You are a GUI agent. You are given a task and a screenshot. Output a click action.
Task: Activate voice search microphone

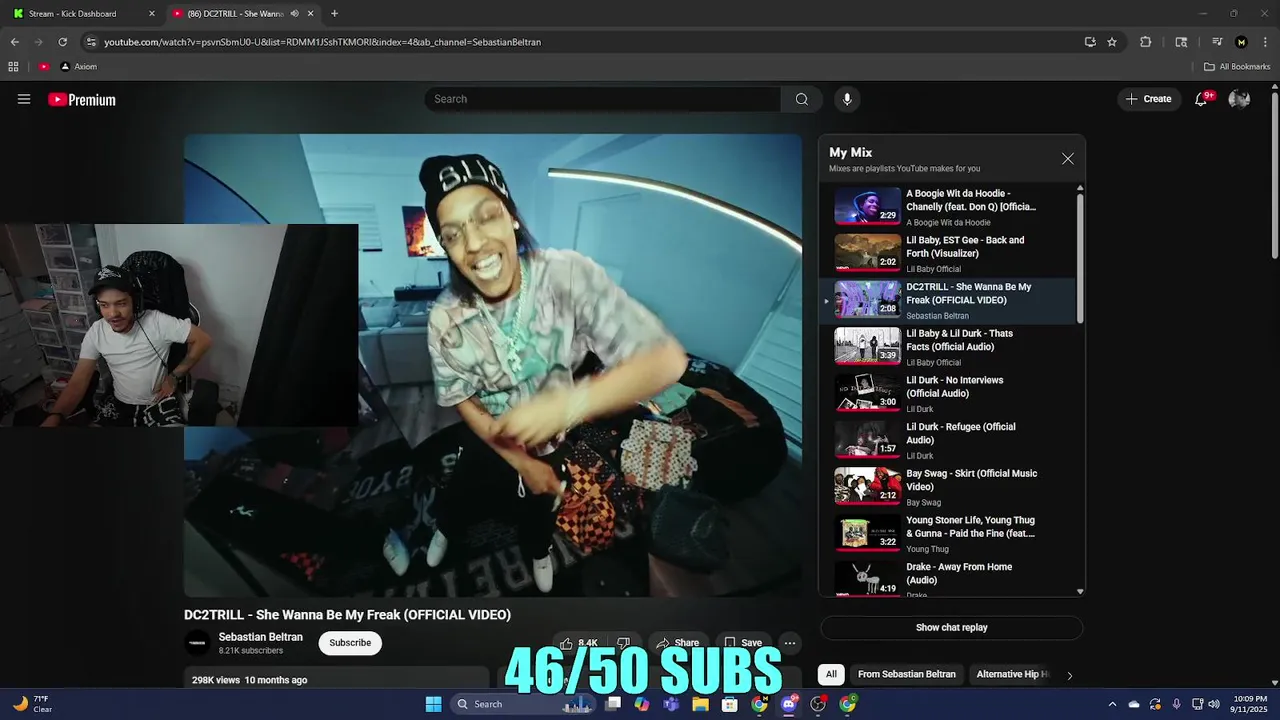point(847,99)
